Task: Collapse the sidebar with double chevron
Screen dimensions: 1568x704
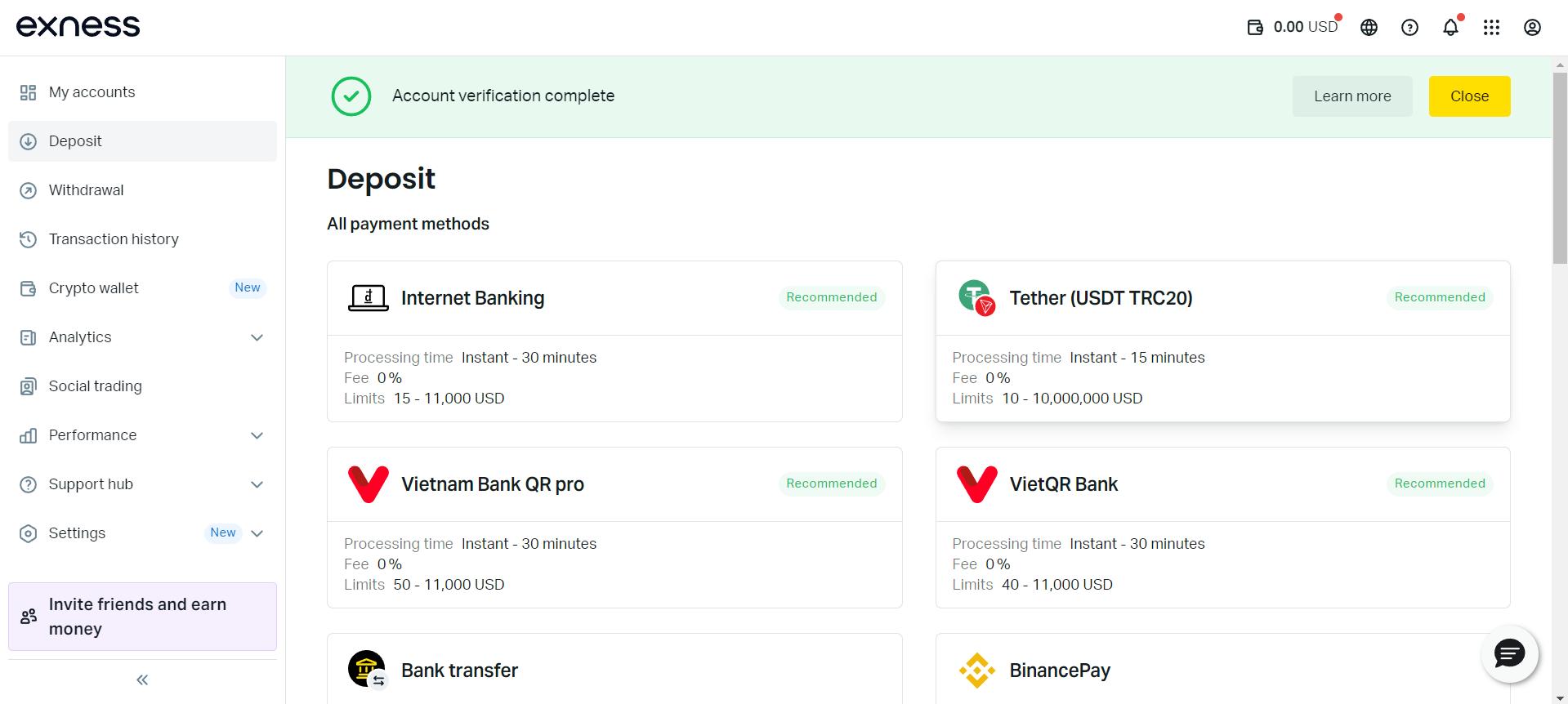Action: (x=142, y=679)
